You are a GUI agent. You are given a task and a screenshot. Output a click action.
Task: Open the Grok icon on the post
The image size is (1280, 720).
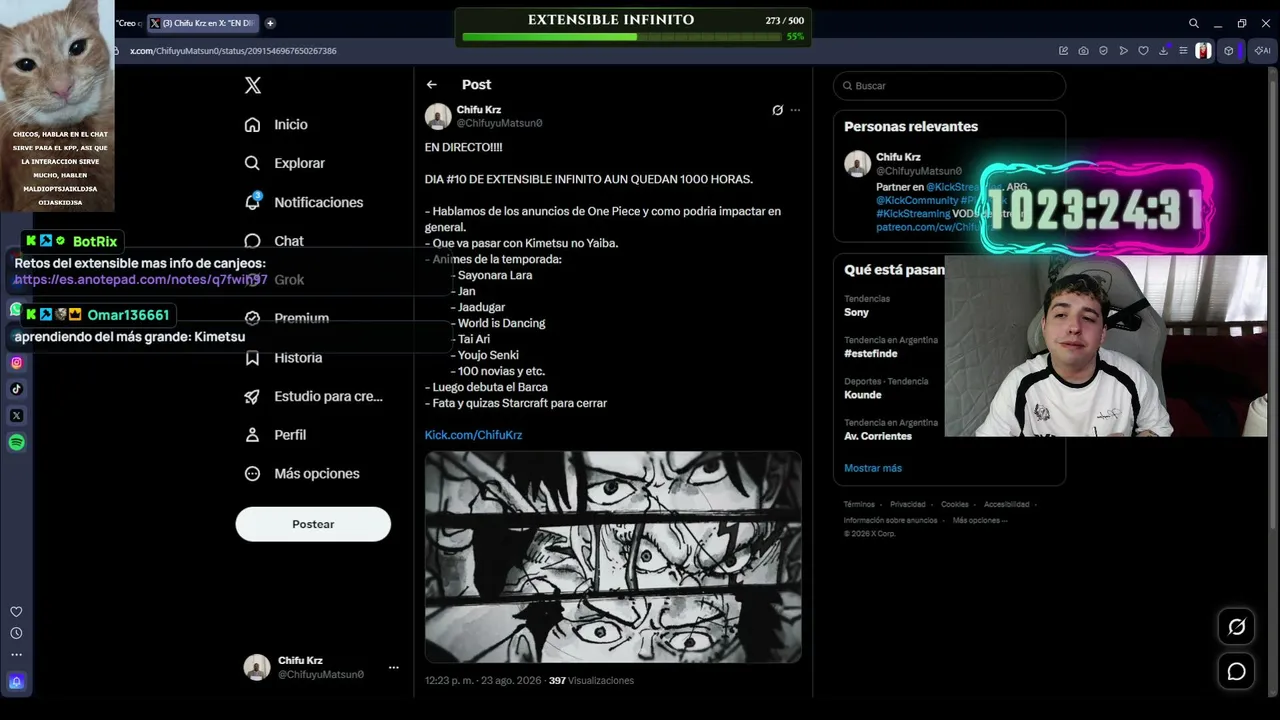(x=777, y=110)
